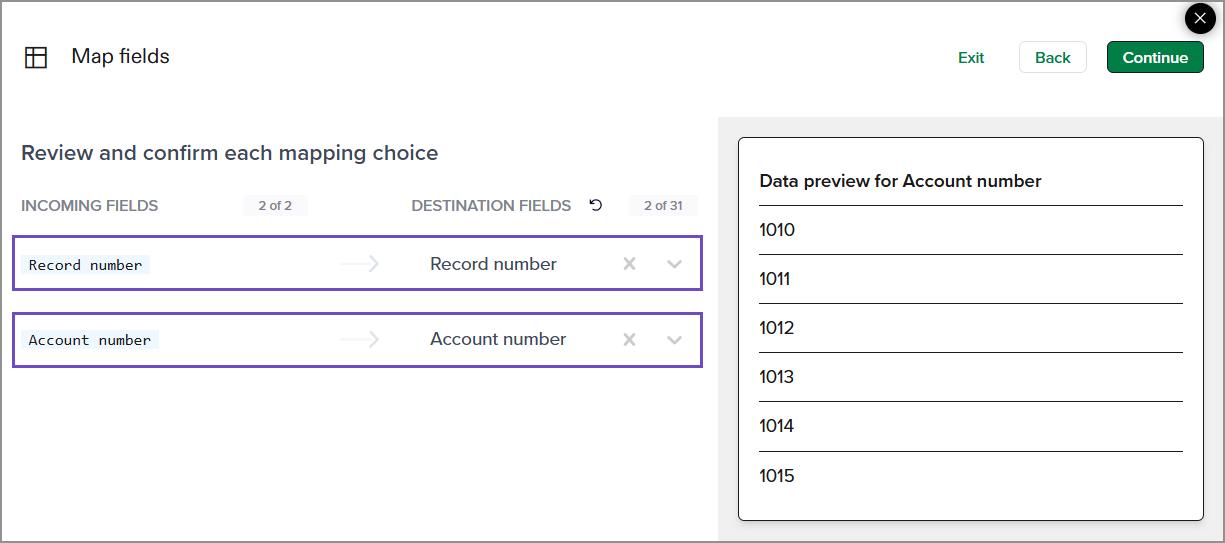Viewport: 1225px width, 543px height.
Task: Click the "2 of 31" destination fields counter
Action: click(x=663, y=206)
